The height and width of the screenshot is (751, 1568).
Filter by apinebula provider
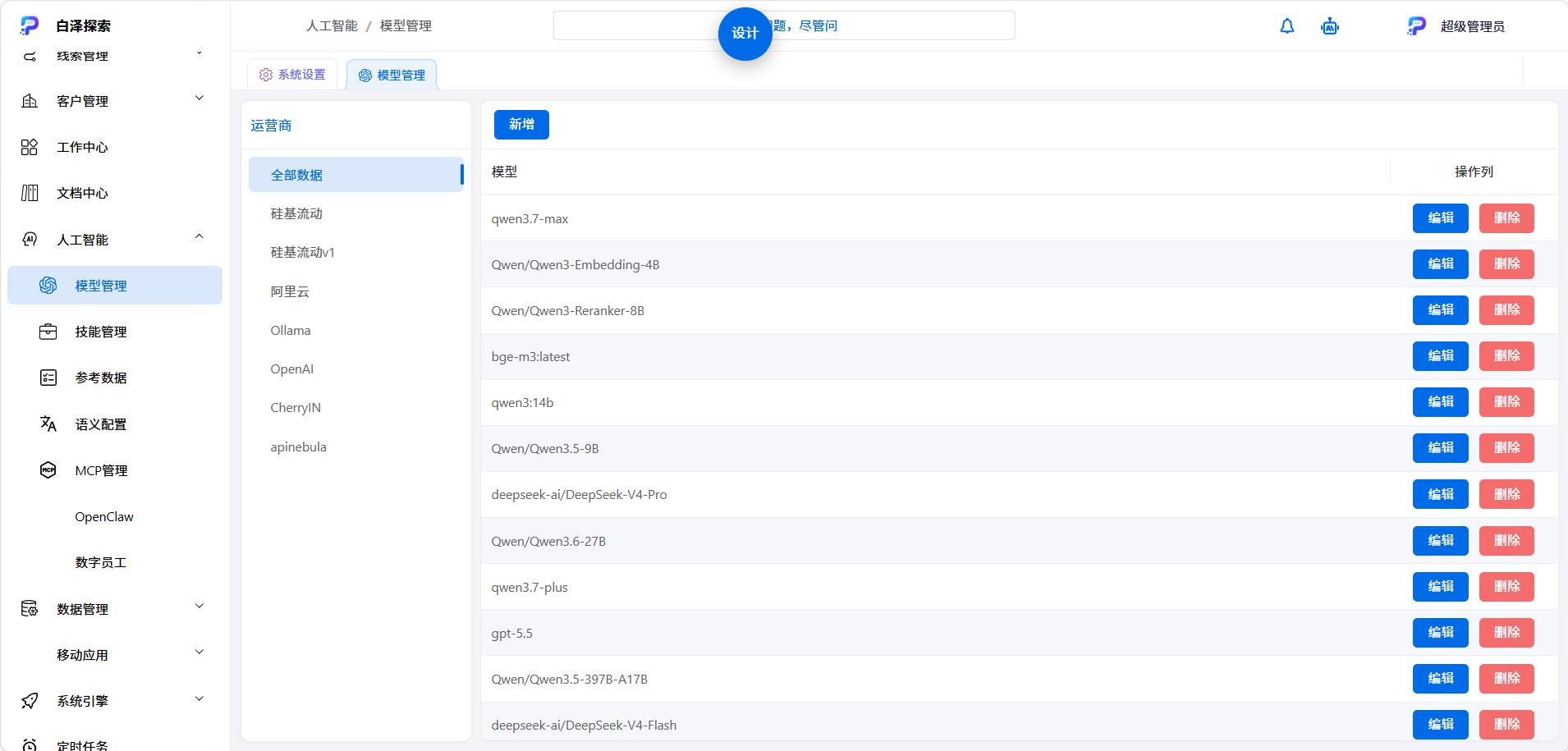[x=356, y=446]
